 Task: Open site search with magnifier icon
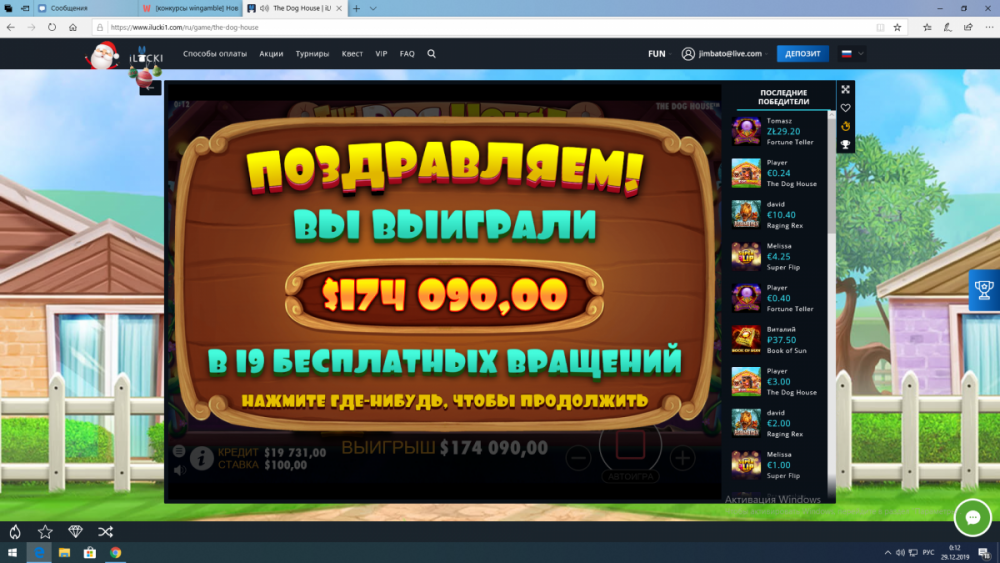432,54
